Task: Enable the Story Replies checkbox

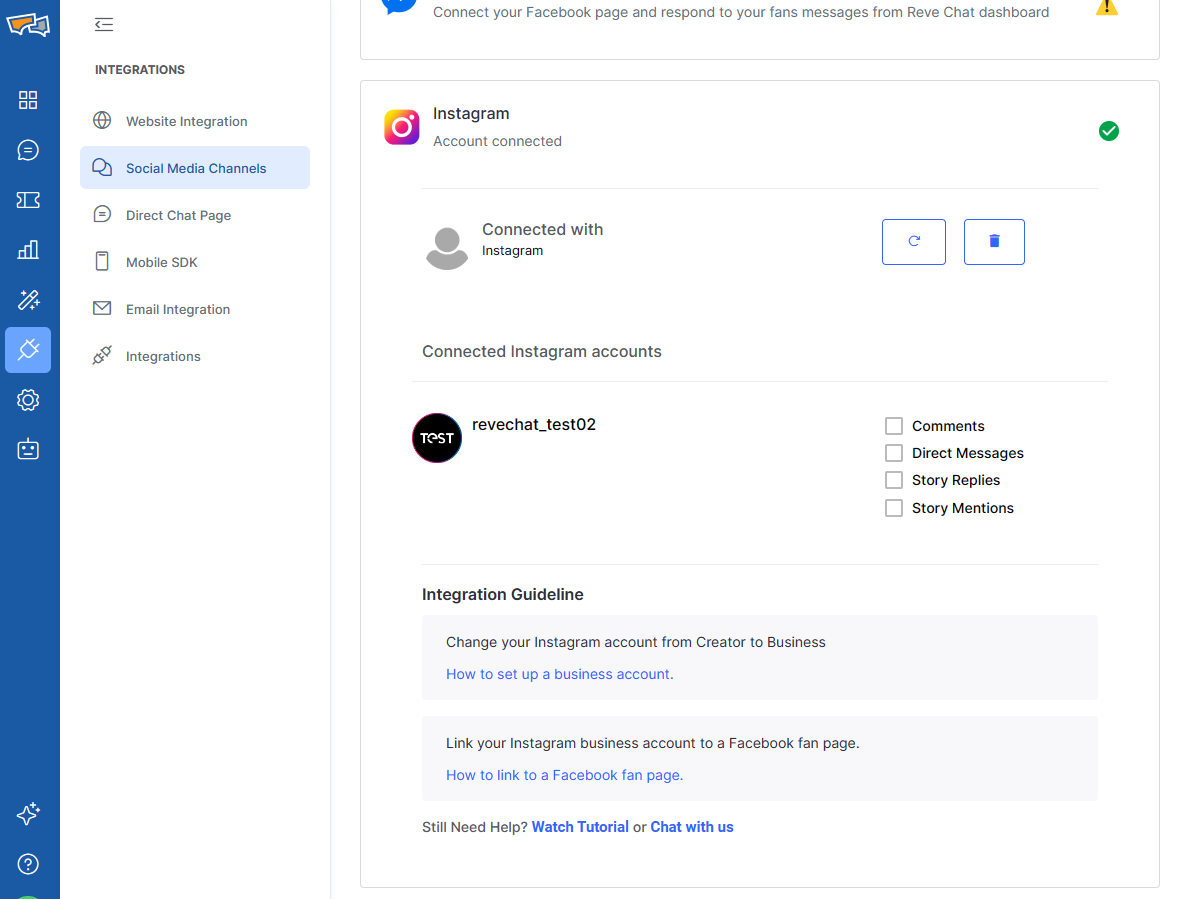Action: pyautogui.click(x=894, y=480)
